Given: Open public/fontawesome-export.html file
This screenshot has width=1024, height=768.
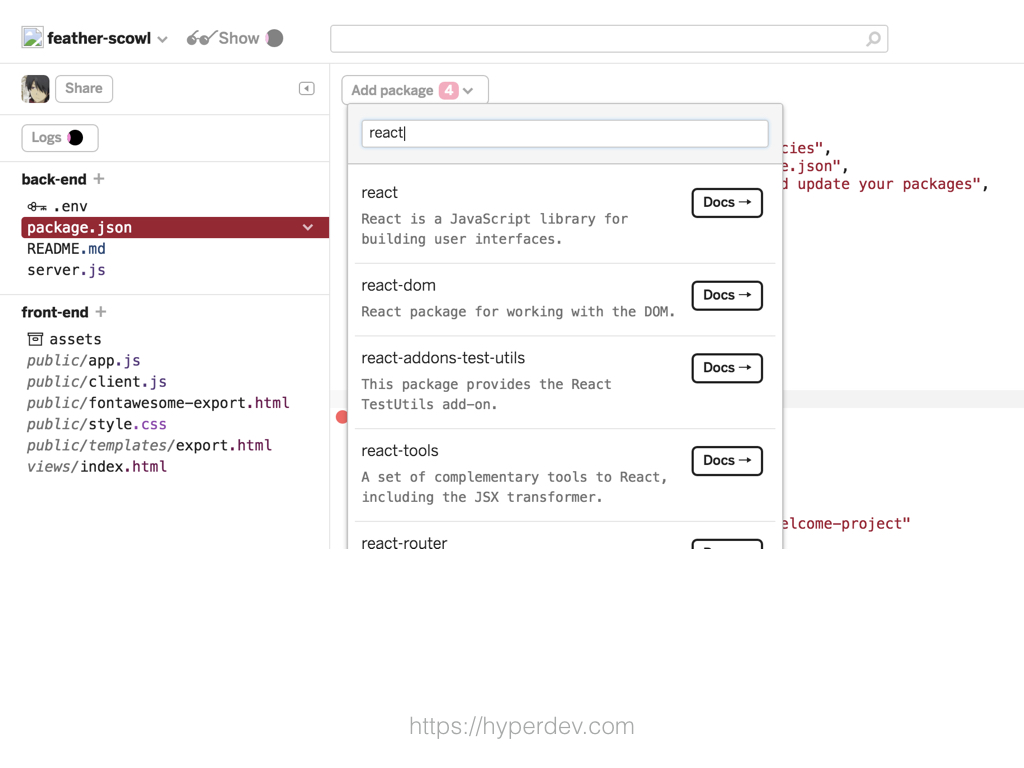Looking at the screenshot, I should pyautogui.click(x=158, y=403).
